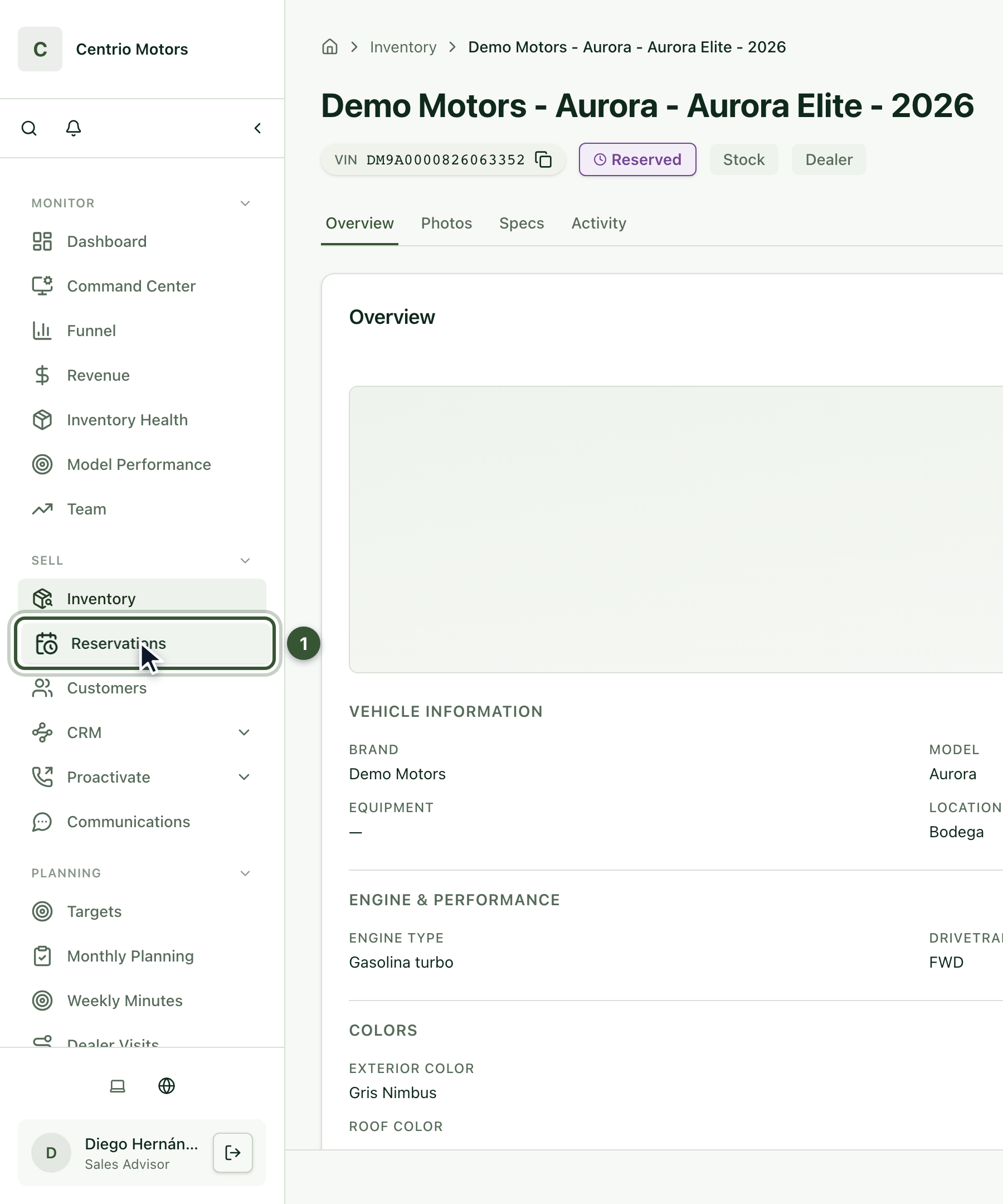The image size is (1003, 1204).
Task: Click the Diego Hernán user avatar
Action: 51,1152
